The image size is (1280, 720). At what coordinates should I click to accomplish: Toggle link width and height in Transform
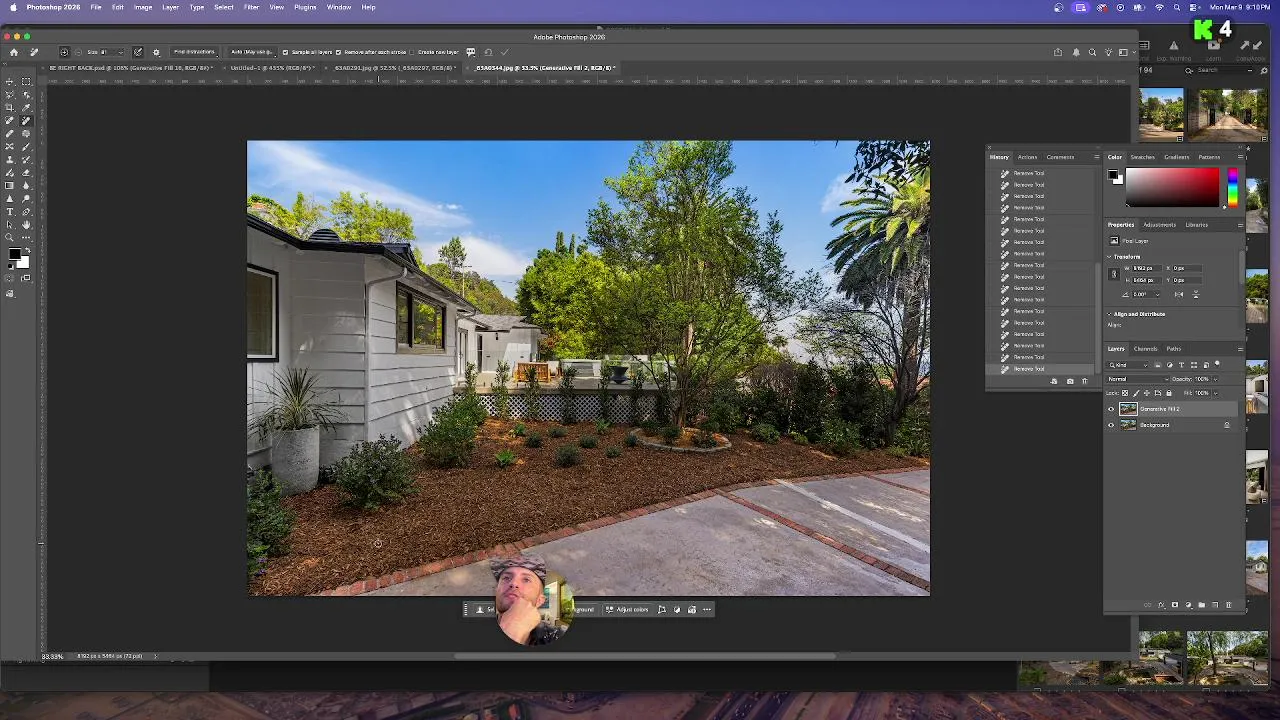point(1114,274)
